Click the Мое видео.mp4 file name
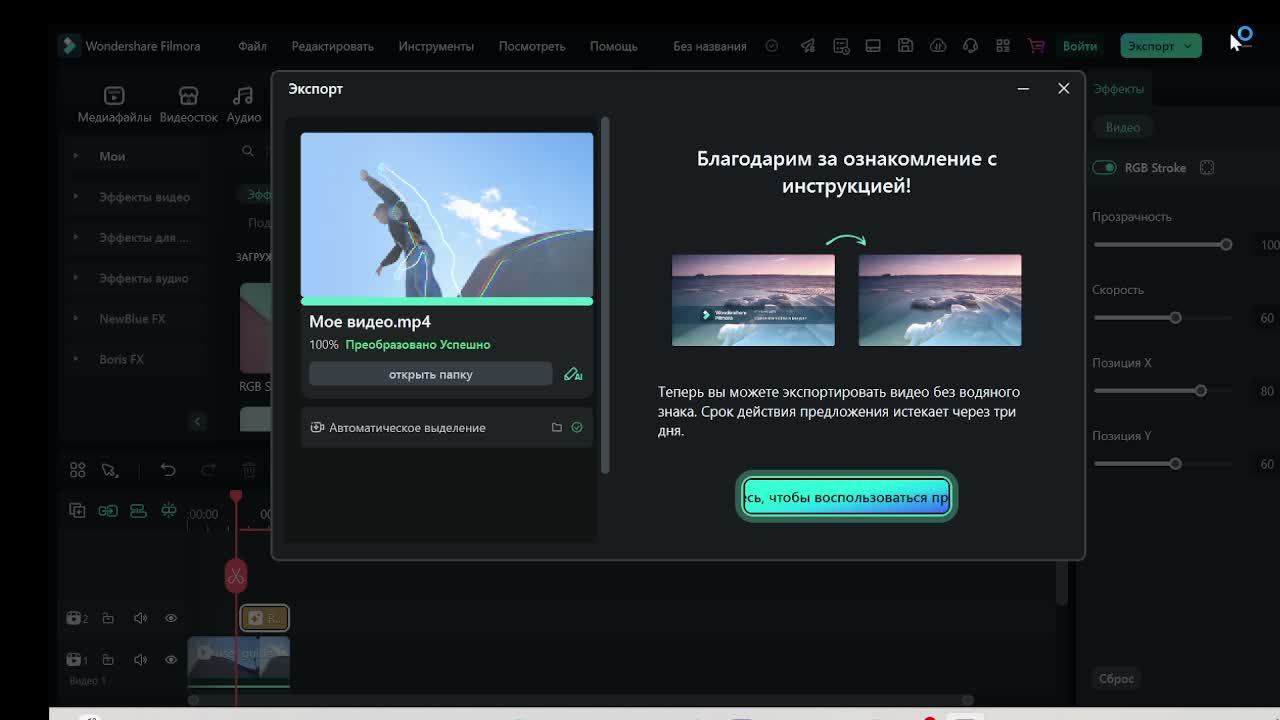The width and height of the screenshot is (1280, 720). (370, 322)
